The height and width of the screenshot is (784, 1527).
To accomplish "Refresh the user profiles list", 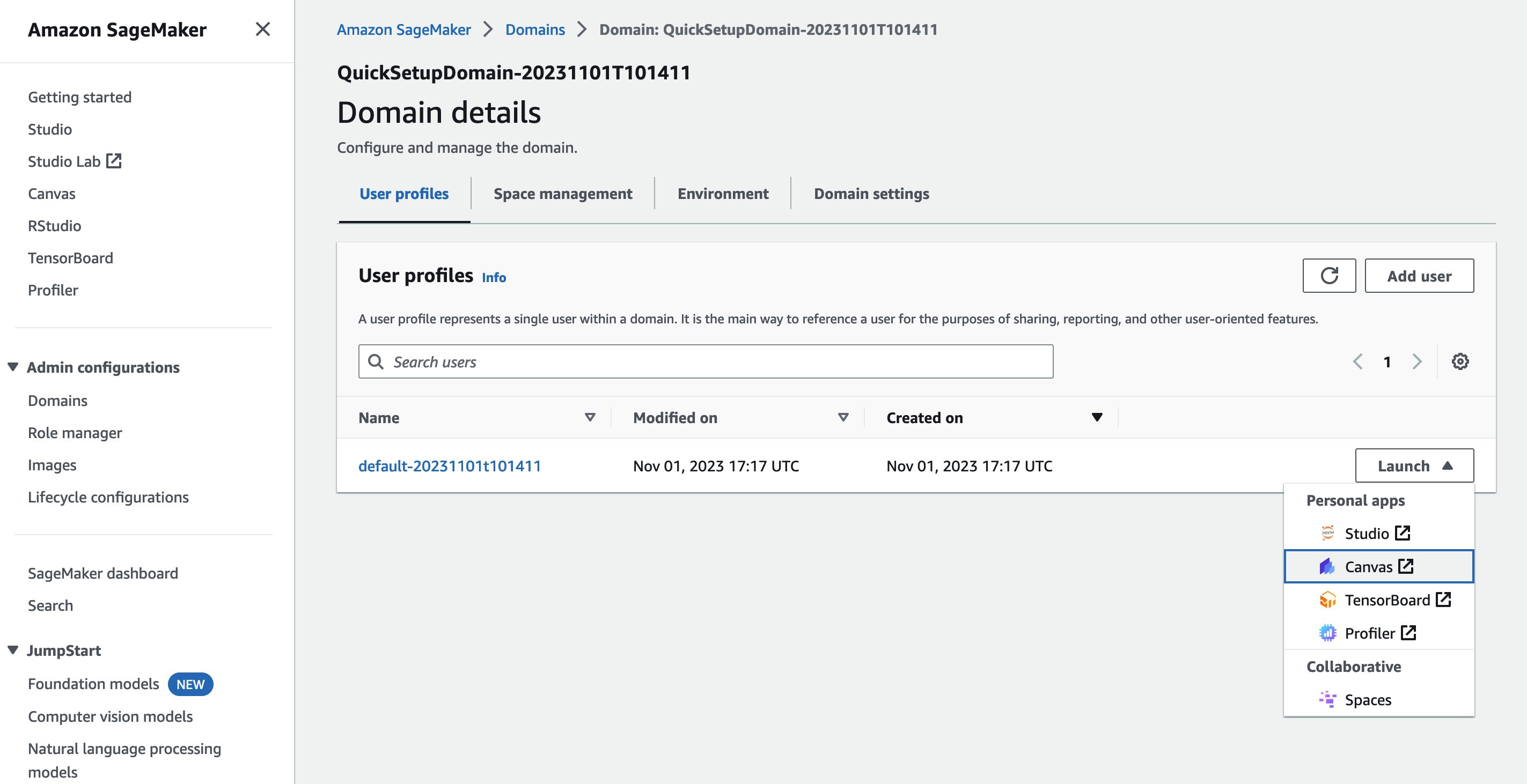I will [x=1329, y=276].
